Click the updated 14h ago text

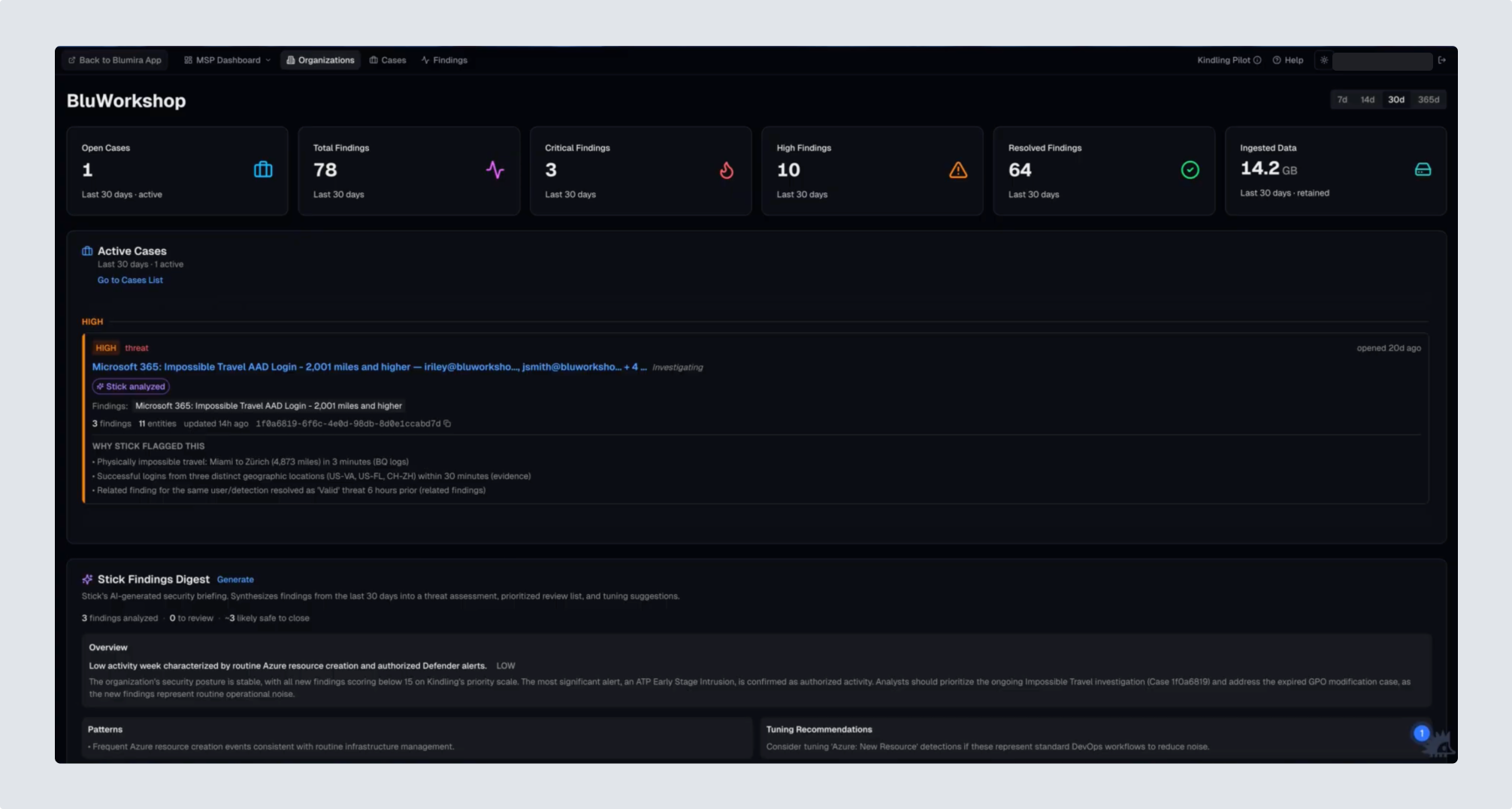click(x=216, y=424)
